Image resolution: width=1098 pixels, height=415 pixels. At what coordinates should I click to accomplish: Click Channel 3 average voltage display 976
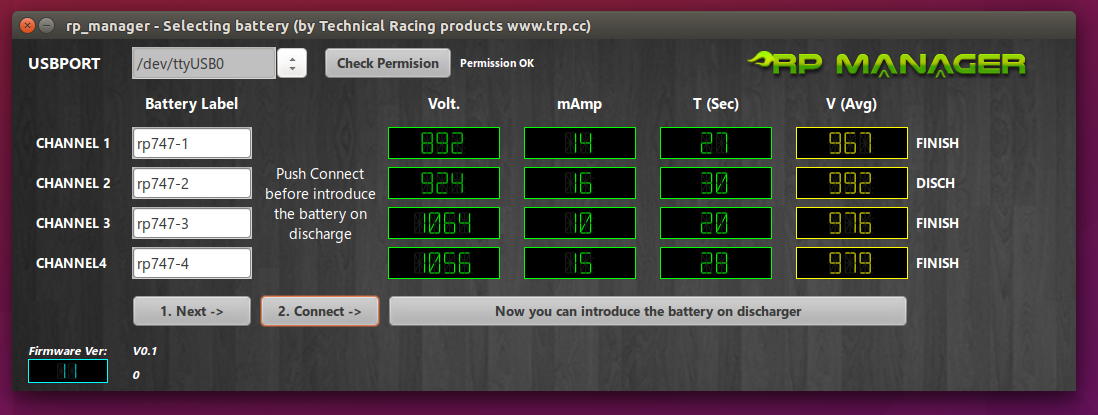click(x=852, y=223)
